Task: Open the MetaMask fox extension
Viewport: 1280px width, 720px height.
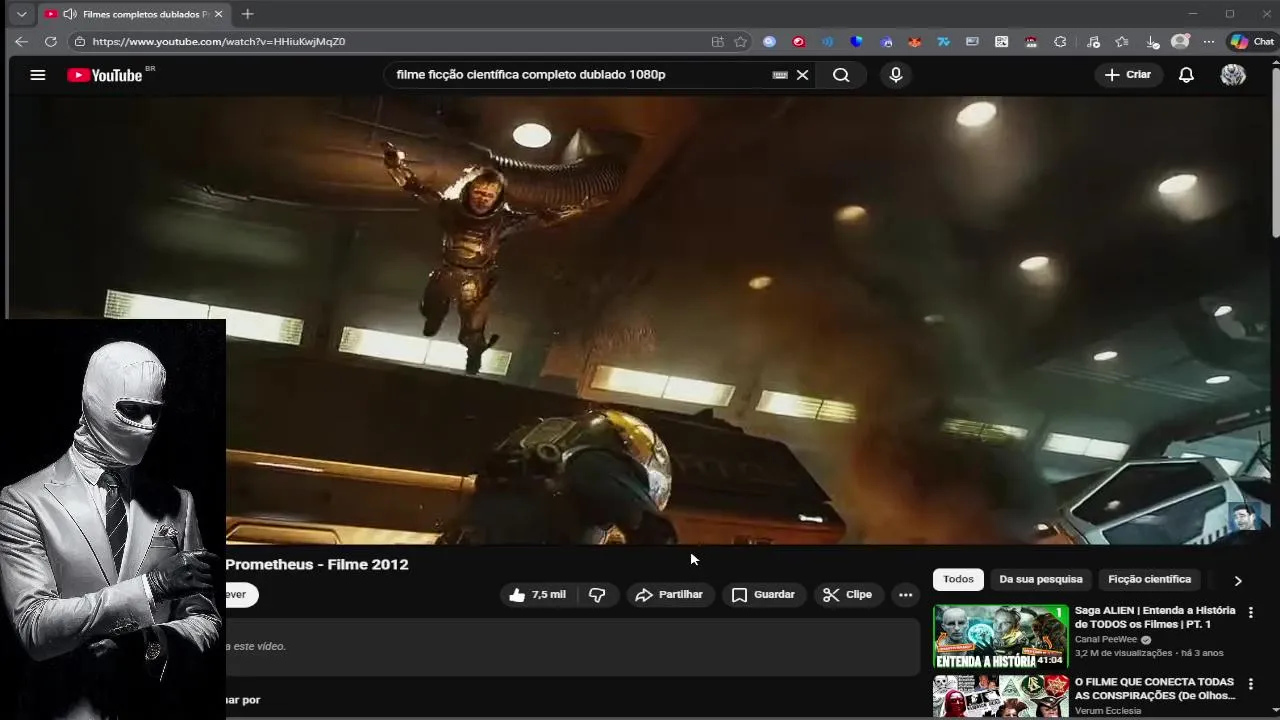Action: [x=915, y=41]
